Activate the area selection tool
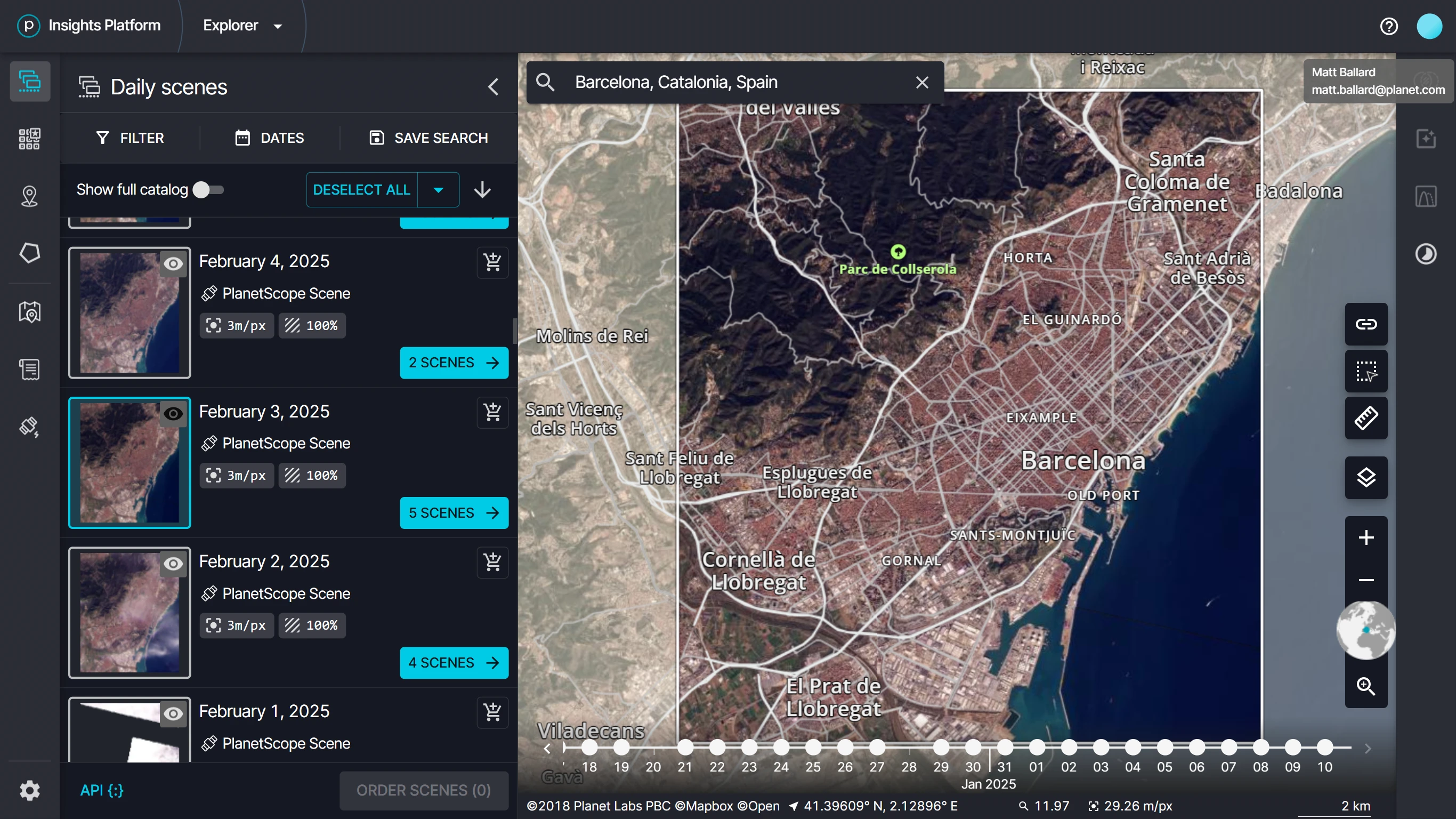1456x819 pixels. coord(1365,371)
